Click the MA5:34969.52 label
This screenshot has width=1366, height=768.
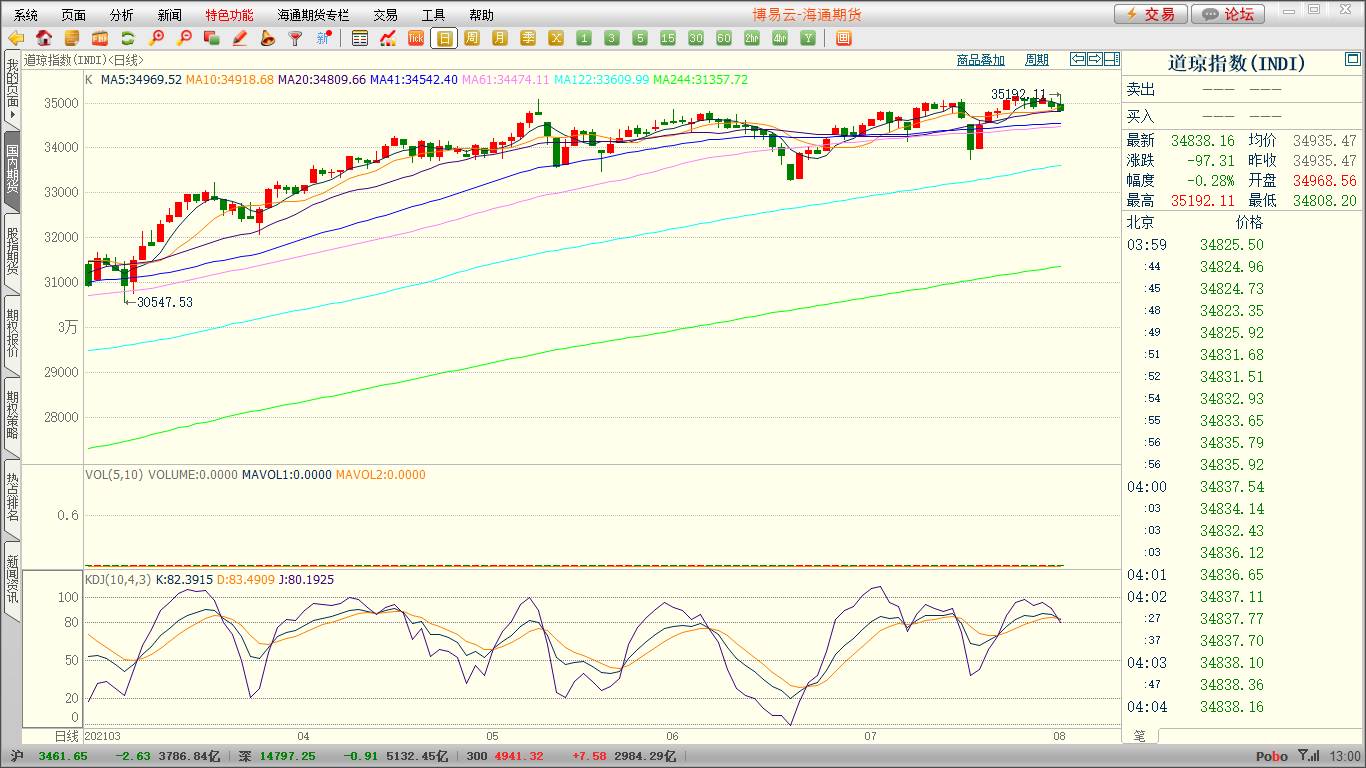tap(141, 79)
